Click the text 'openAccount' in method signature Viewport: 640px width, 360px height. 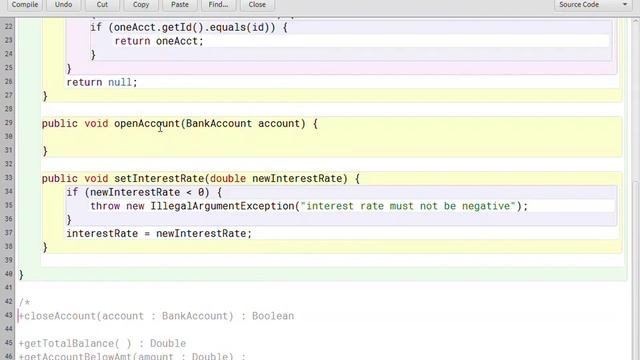(x=147, y=123)
